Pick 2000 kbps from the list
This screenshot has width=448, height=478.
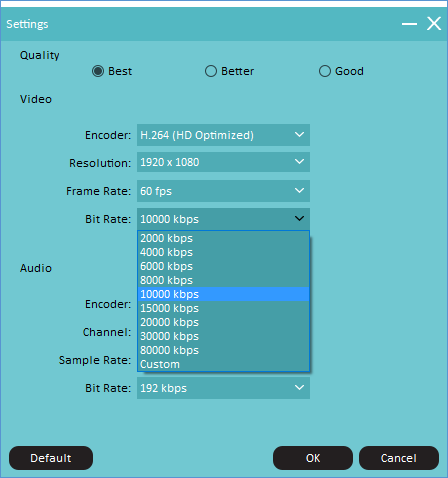click(x=223, y=238)
